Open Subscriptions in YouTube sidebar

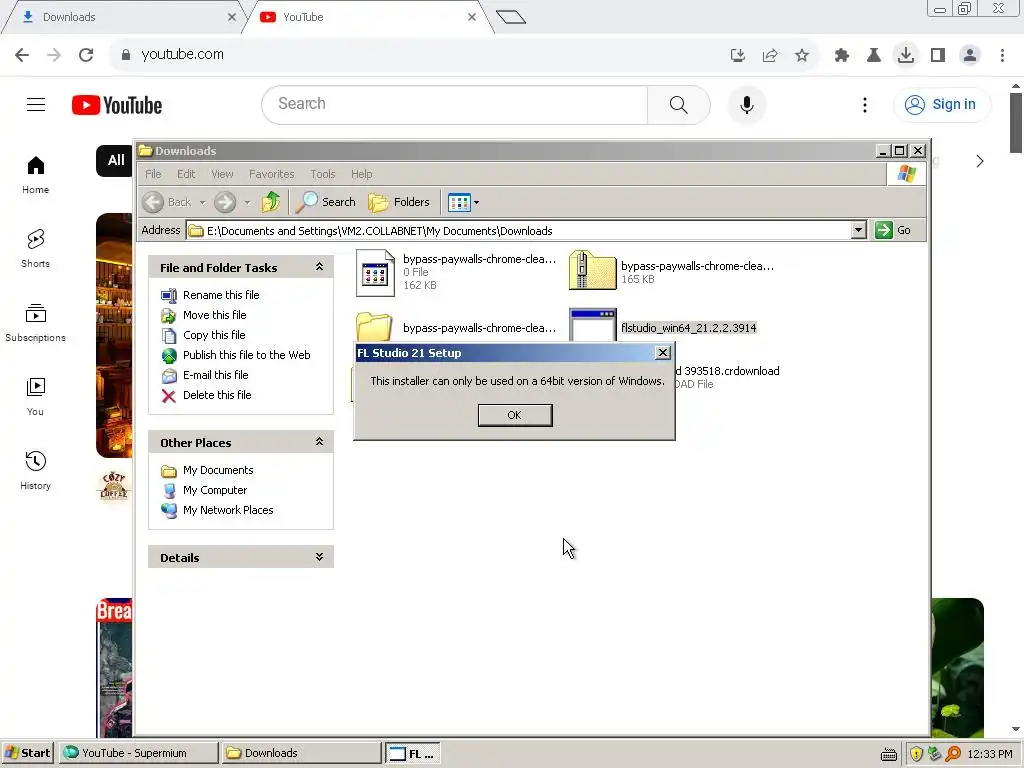point(35,323)
